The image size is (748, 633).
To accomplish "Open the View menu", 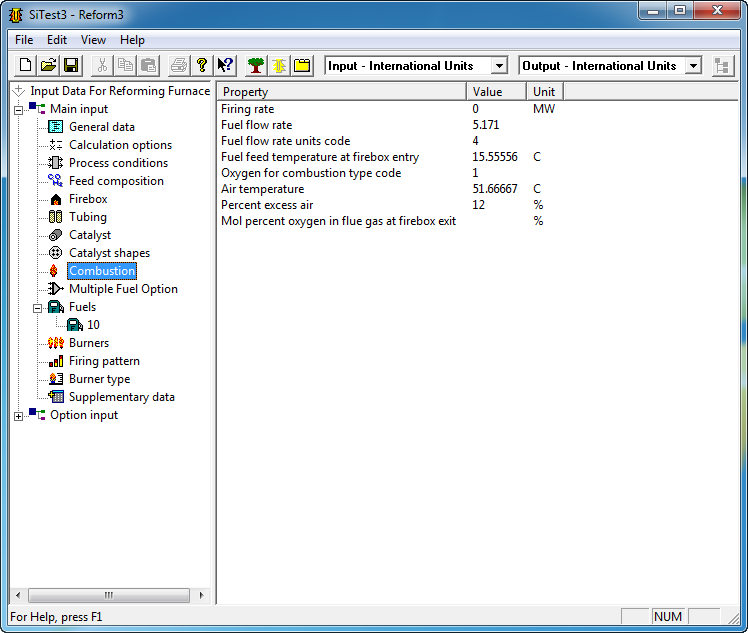I will (x=94, y=40).
